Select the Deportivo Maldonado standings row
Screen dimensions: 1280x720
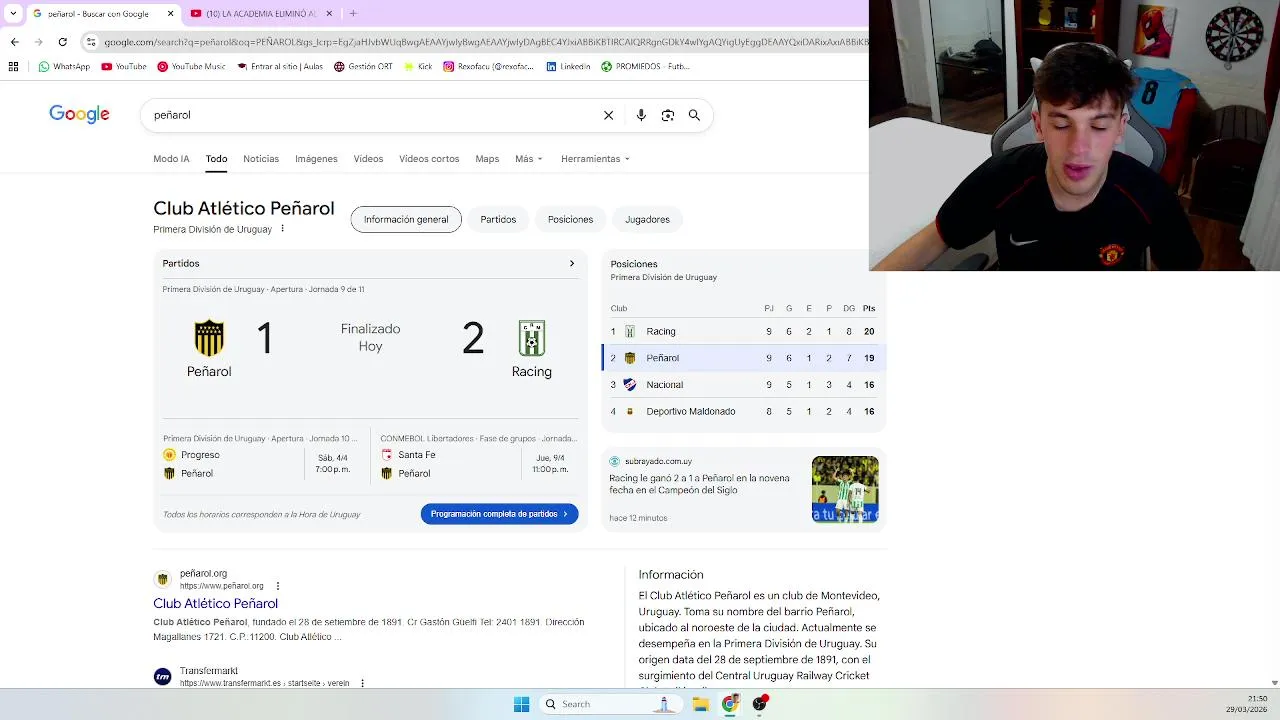[743, 411]
